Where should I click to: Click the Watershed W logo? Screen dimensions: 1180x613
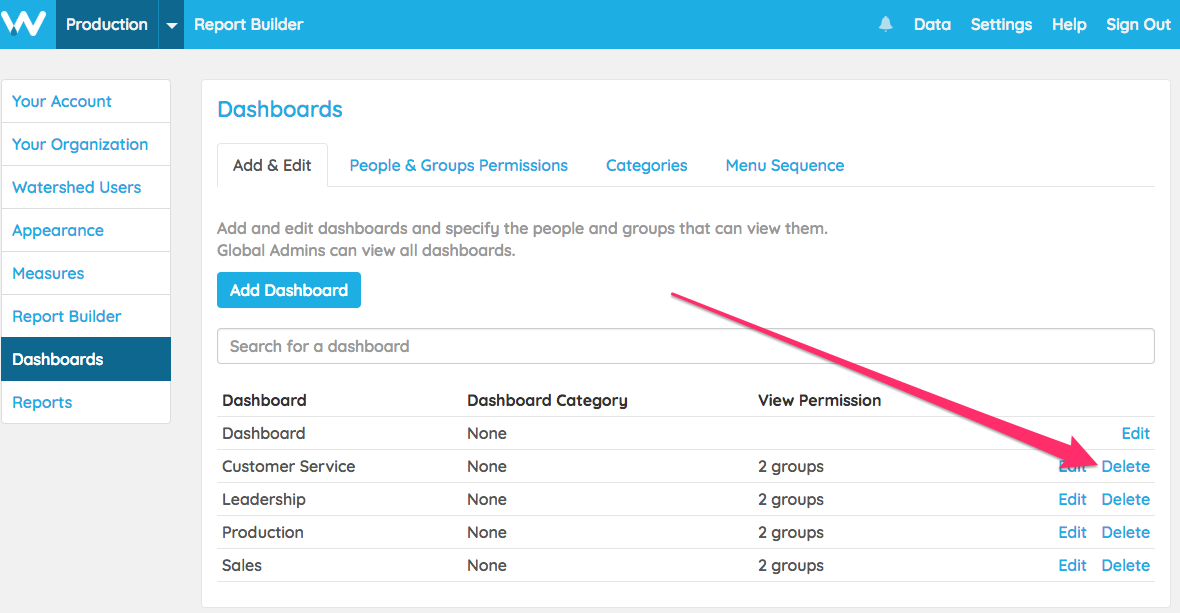point(24,24)
